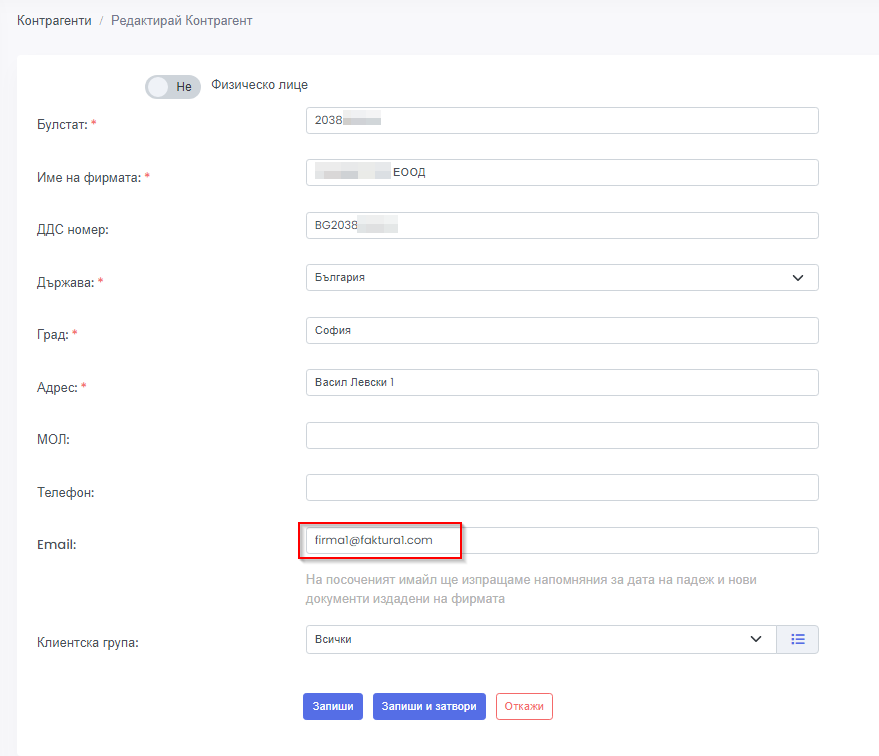879x756 pixels.
Task: Click the empty МОЛ field
Action: point(562,436)
